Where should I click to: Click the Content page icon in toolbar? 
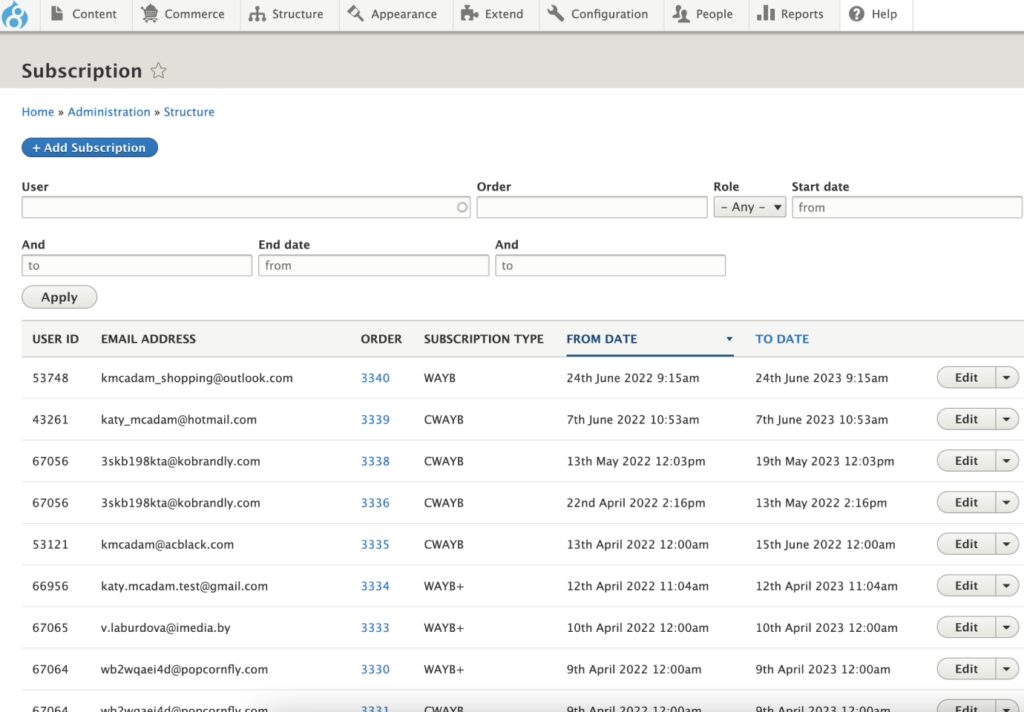pos(57,14)
